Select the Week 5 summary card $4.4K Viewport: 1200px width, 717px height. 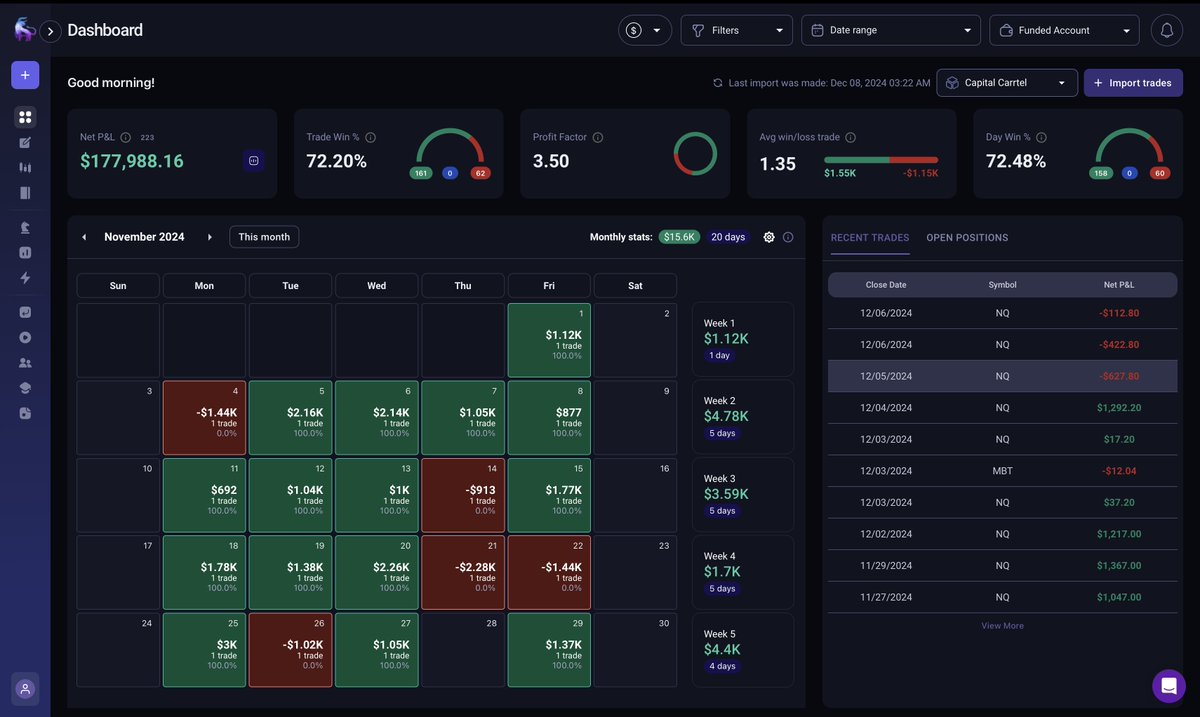coord(743,650)
